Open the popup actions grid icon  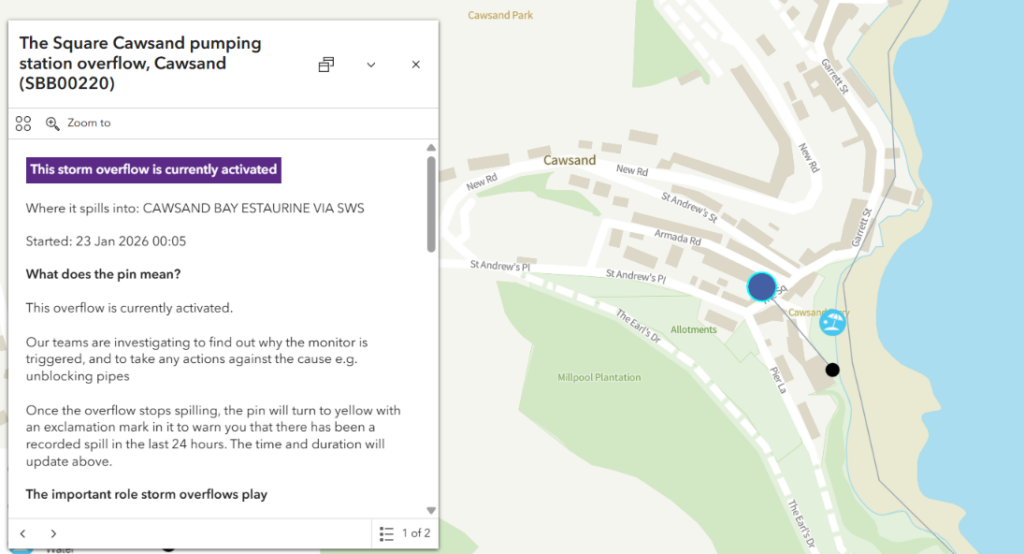point(23,123)
